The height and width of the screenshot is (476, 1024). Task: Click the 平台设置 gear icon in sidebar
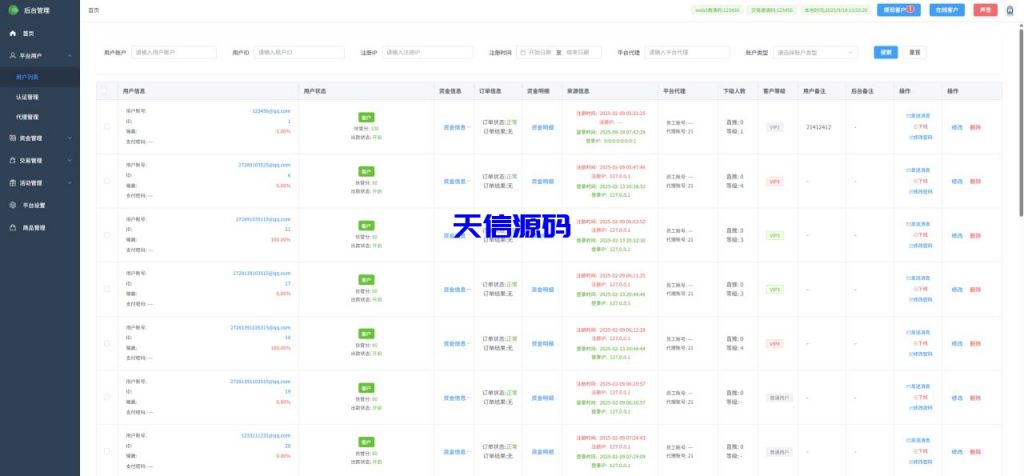coord(12,205)
